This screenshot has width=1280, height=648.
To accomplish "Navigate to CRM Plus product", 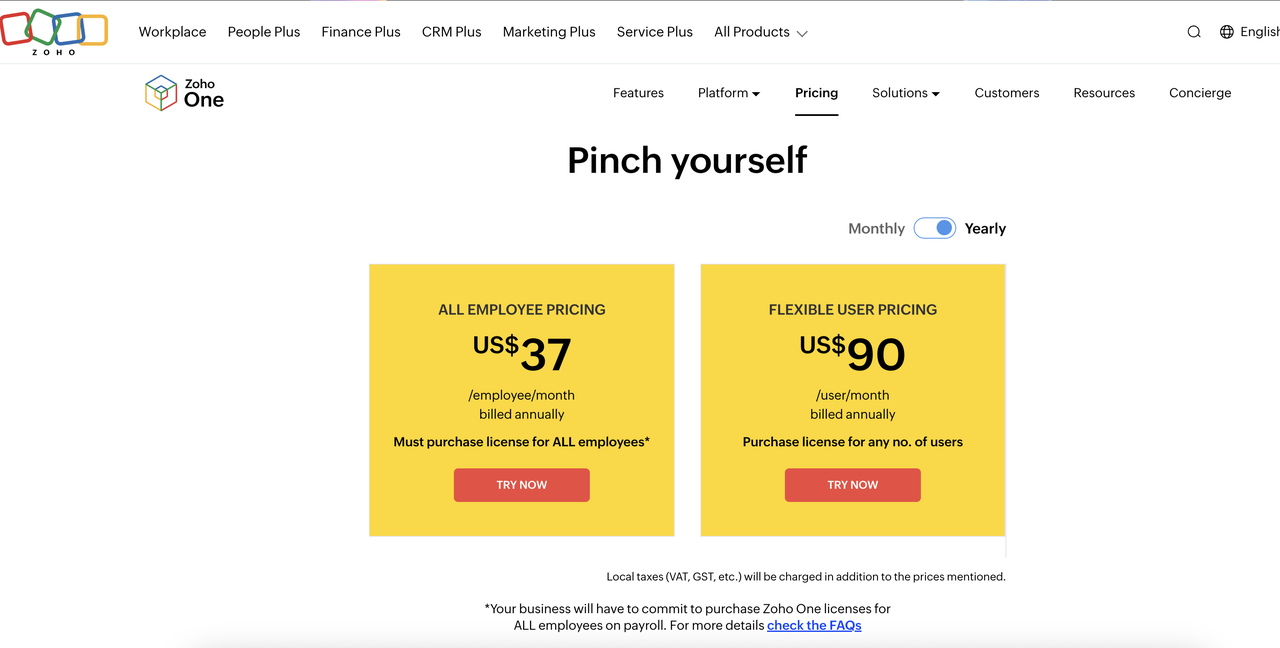I will [x=451, y=32].
